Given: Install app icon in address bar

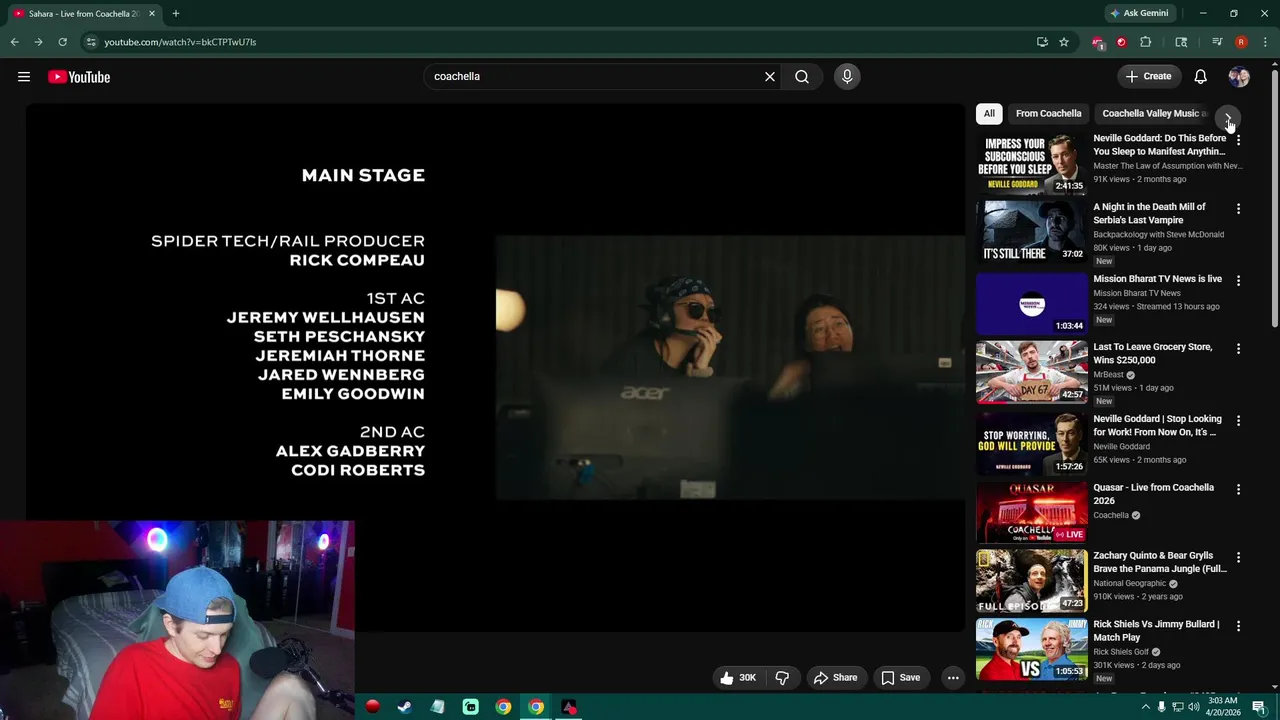Looking at the screenshot, I should [1042, 42].
